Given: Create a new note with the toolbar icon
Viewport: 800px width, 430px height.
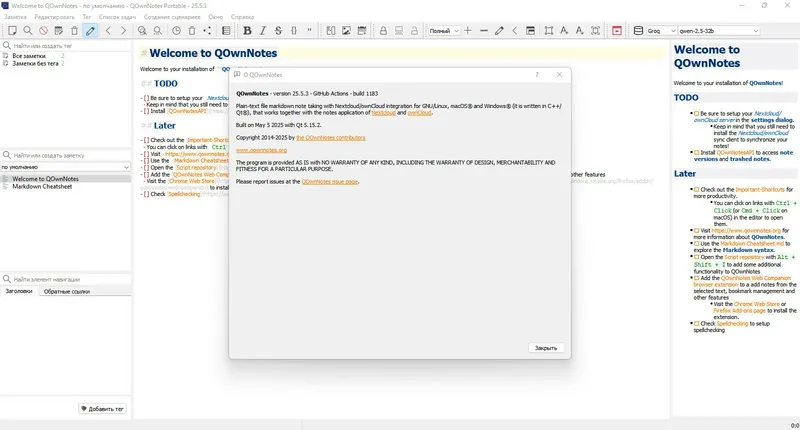Looking at the screenshot, I should [x=12, y=31].
